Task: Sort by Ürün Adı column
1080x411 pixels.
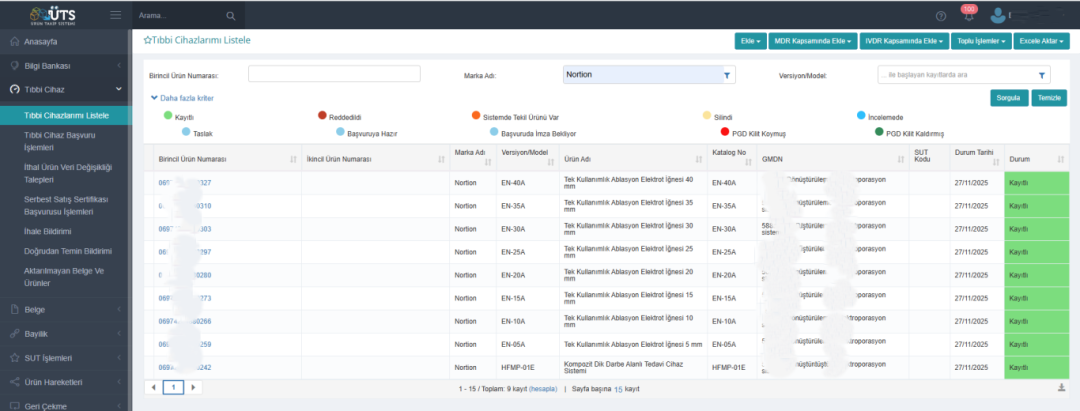Action: click(x=699, y=160)
